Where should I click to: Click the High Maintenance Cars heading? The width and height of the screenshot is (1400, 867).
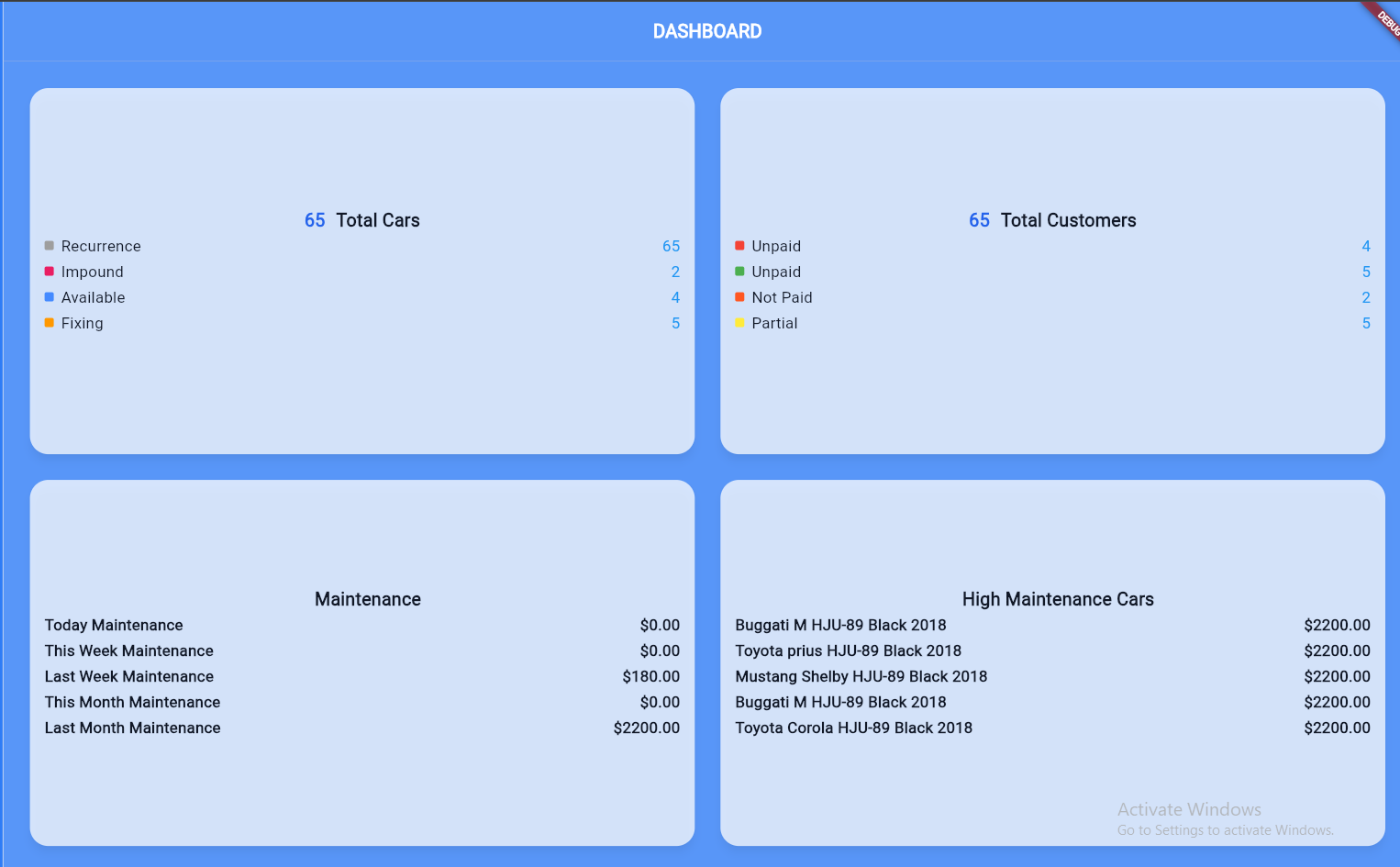pyautogui.click(x=1057, y=599)
